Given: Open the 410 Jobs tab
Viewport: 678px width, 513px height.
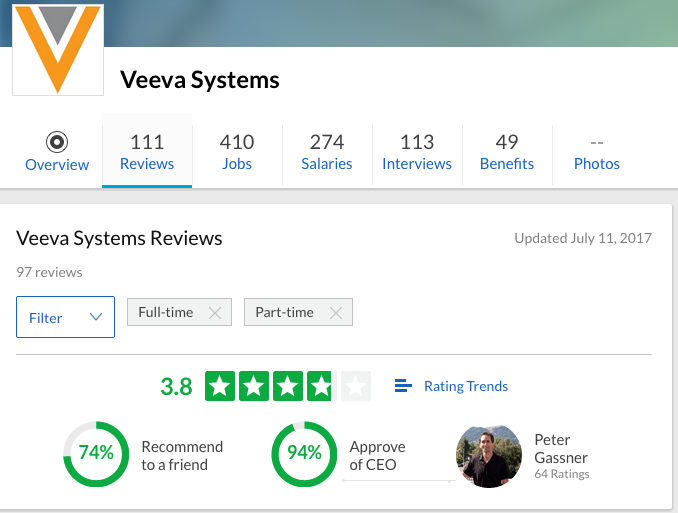Looking at the screenshot, I should pos(237,153).
